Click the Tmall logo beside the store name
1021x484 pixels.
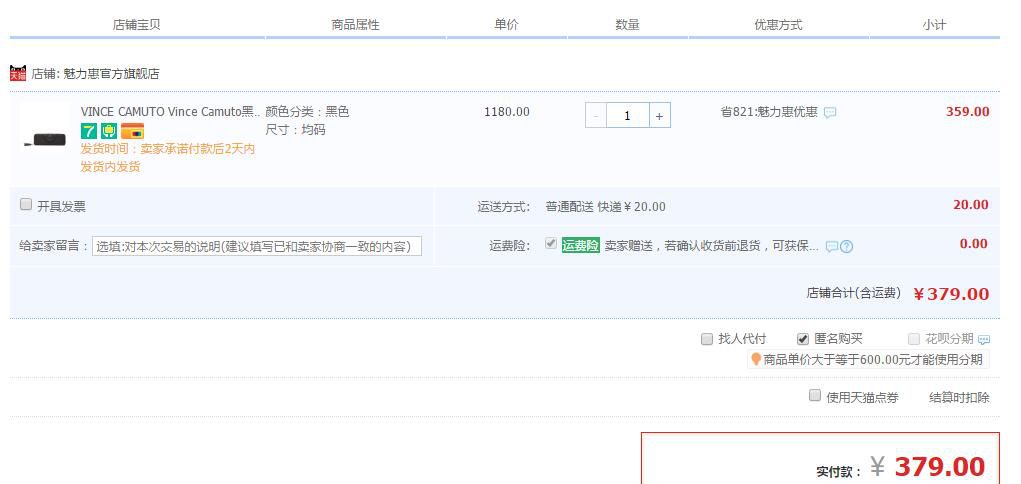click(x=17, y=73)
